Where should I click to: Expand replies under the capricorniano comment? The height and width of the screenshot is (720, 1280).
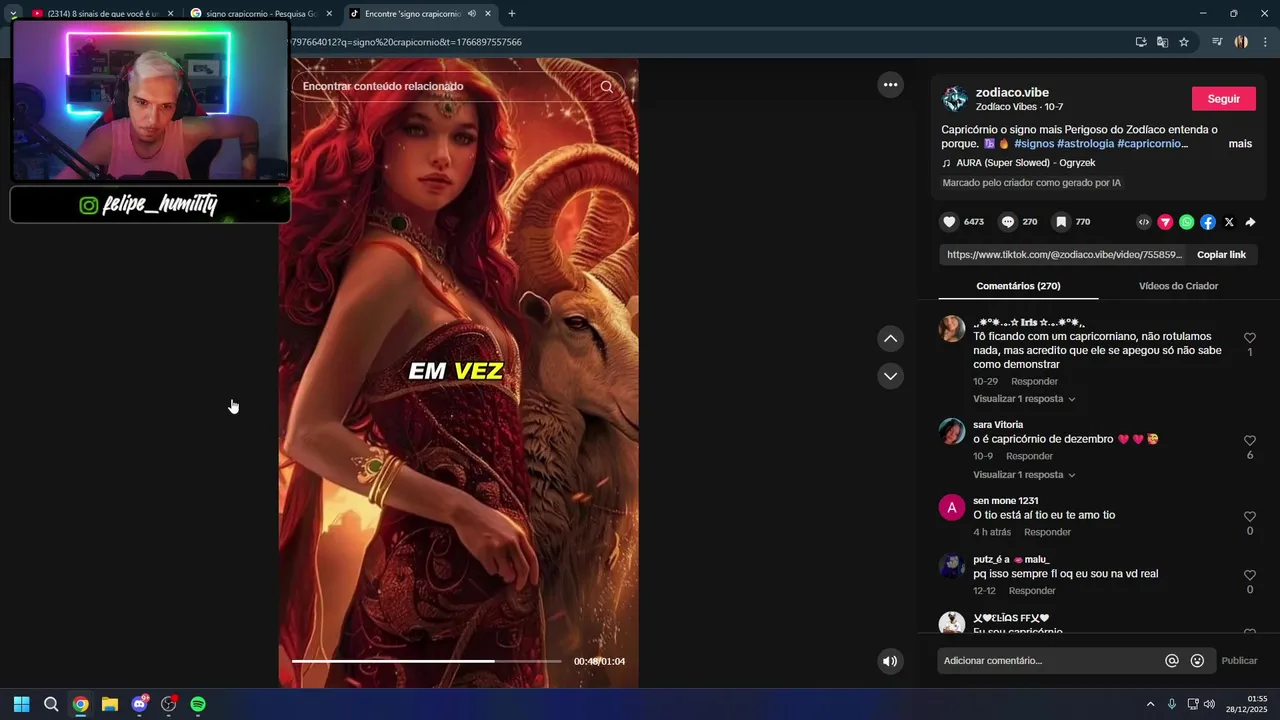(1024, 399)
